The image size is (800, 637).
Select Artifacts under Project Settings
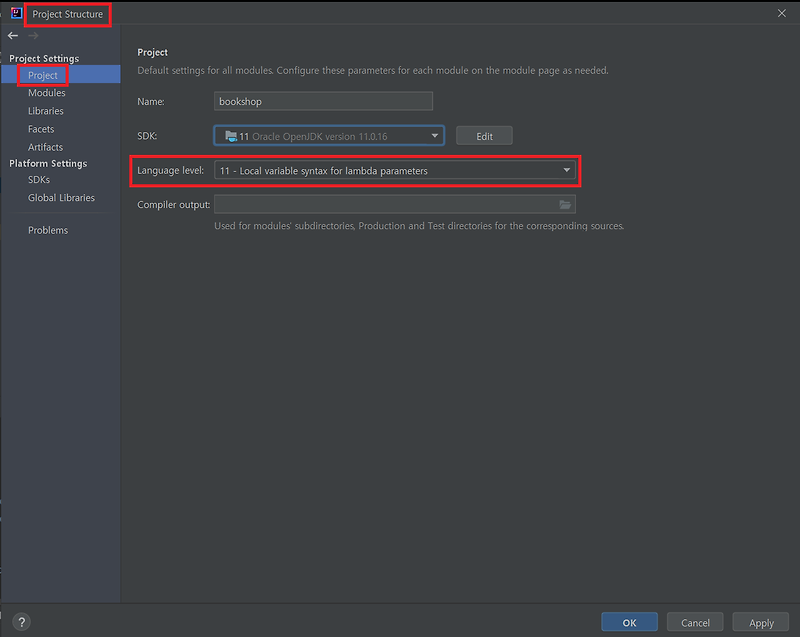[x=48, y=146]
